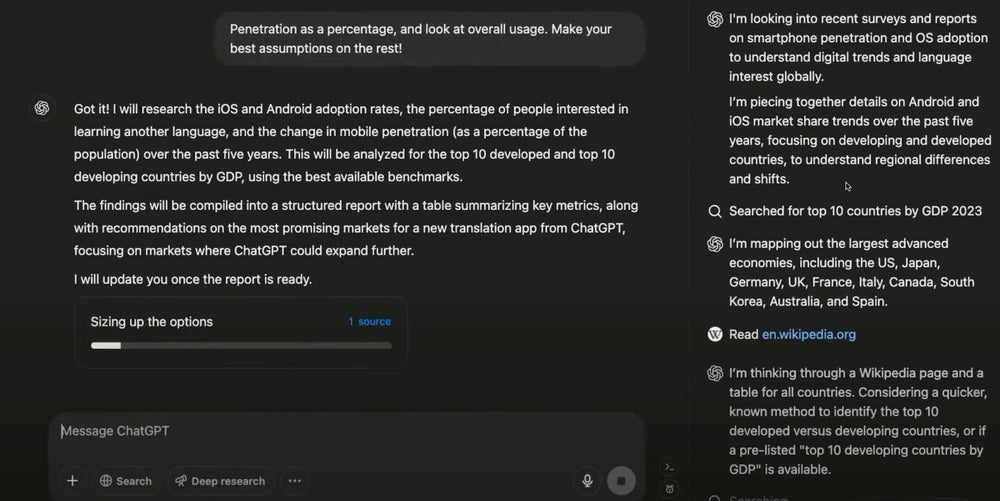Viewport: 1000px width, 501px height.
Task: Click the magnifier icon beside the GDP search
Action: point(715,211)
